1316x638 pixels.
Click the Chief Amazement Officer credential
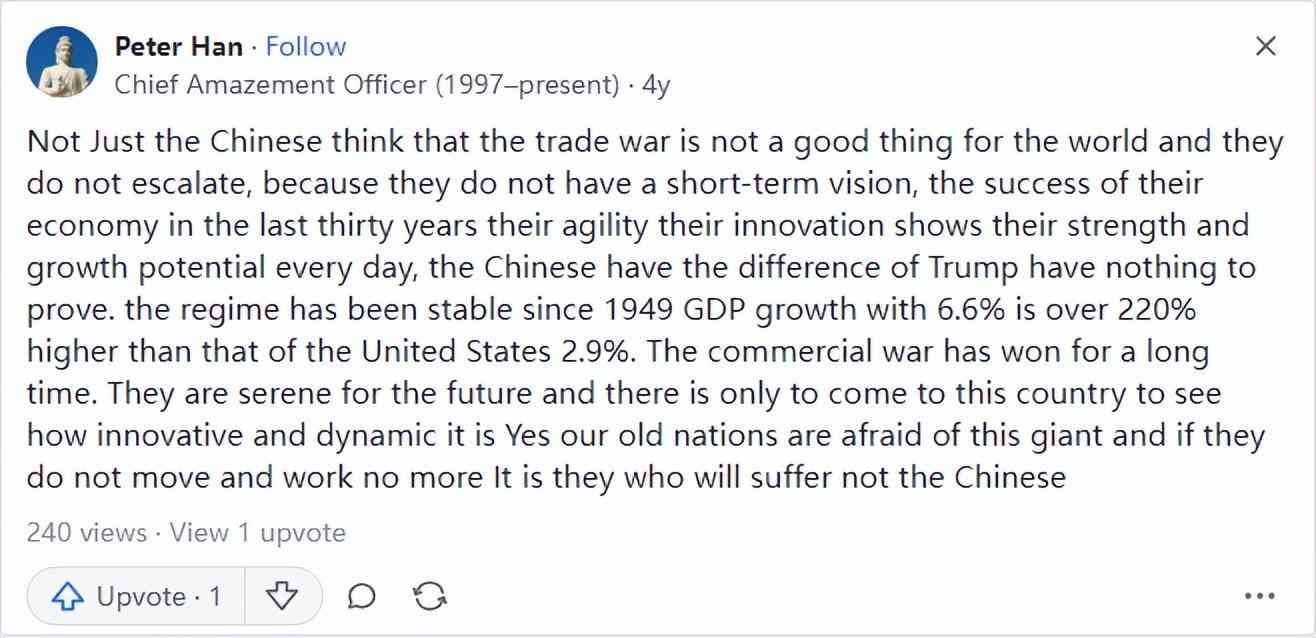pos(366,85)
